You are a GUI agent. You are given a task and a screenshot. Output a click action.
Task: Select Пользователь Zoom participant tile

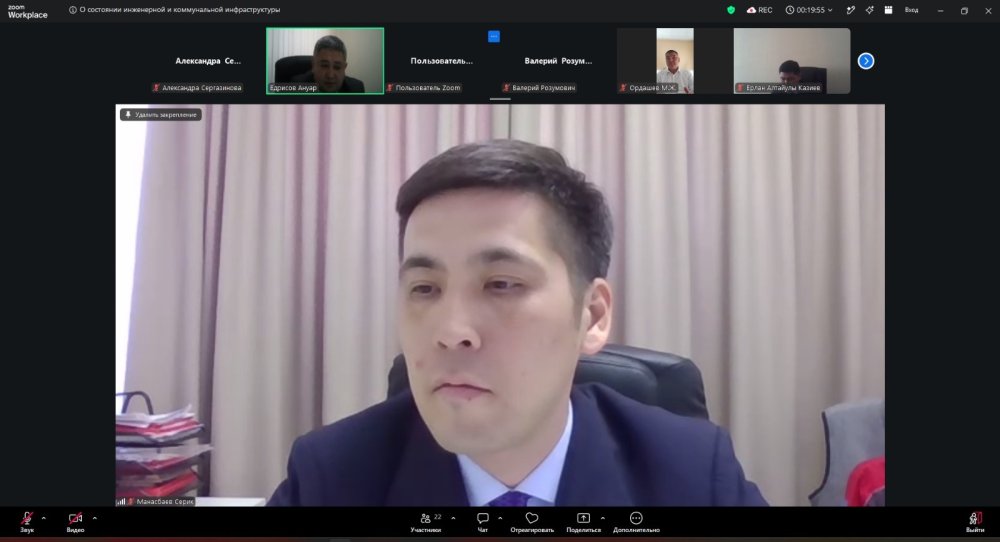point(442,61)
